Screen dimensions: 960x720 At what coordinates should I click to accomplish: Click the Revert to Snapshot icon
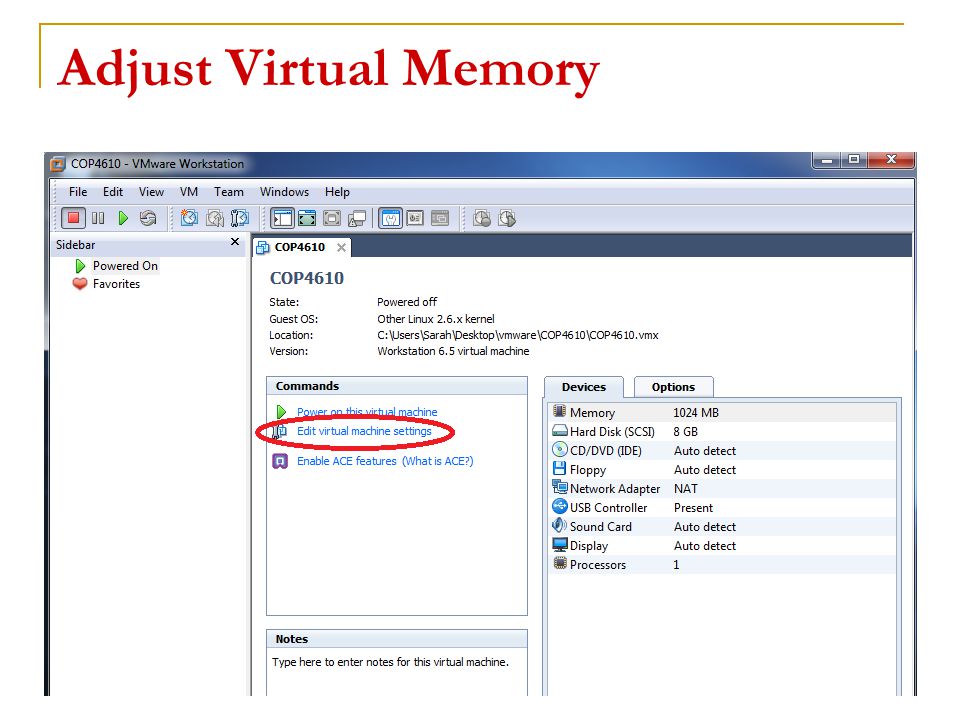point(215,218)
